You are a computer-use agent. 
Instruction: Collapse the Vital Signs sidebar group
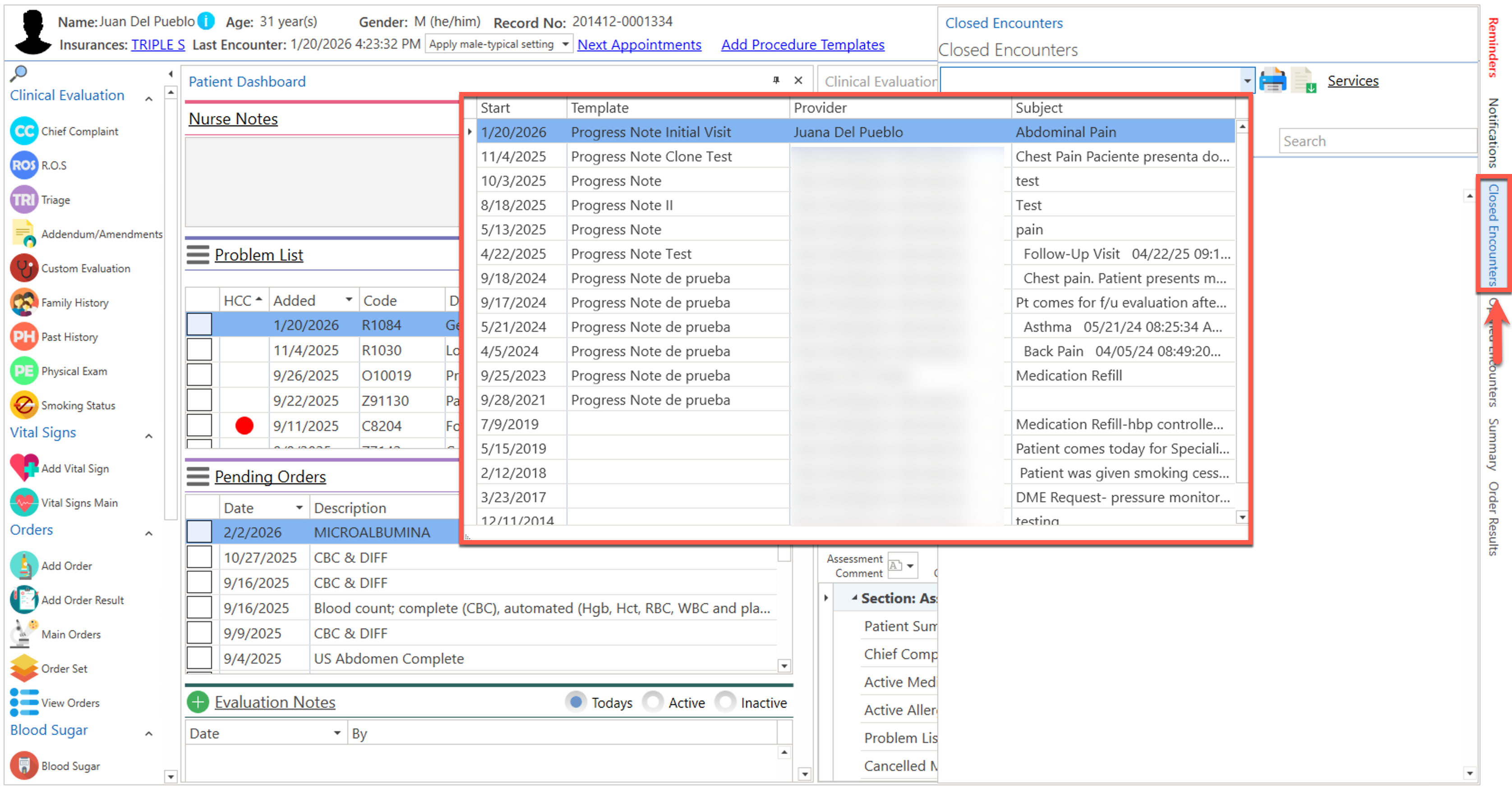149,435
